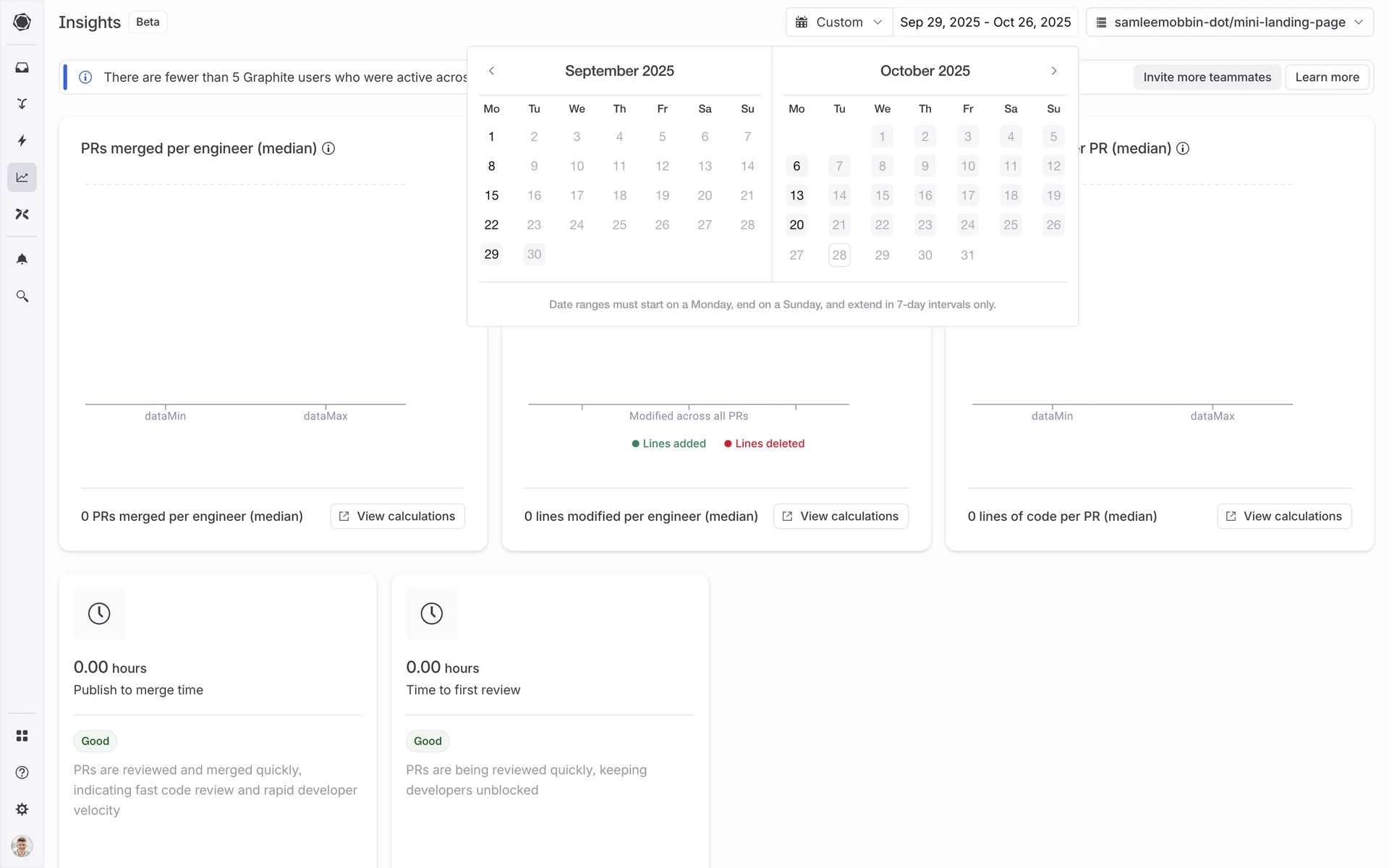Open settings gear in sidebar

pos(22,809)
